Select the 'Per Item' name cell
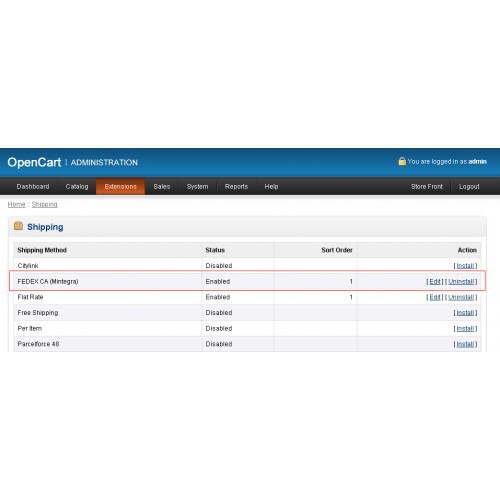 pyautogui.click(x=30, y=329)
